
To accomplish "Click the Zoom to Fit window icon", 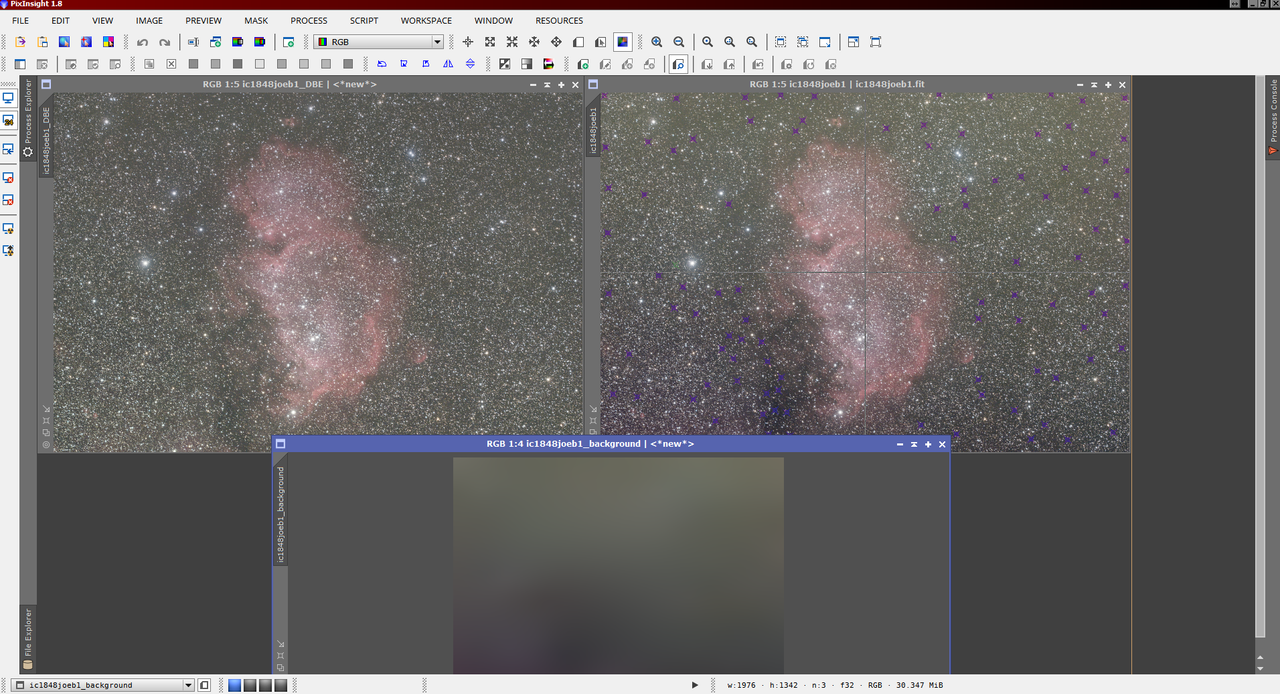I will click(825, 42).
